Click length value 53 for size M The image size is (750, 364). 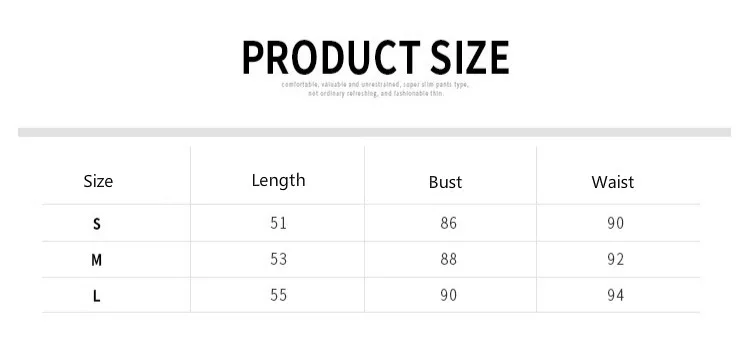[x=278, y=259]
